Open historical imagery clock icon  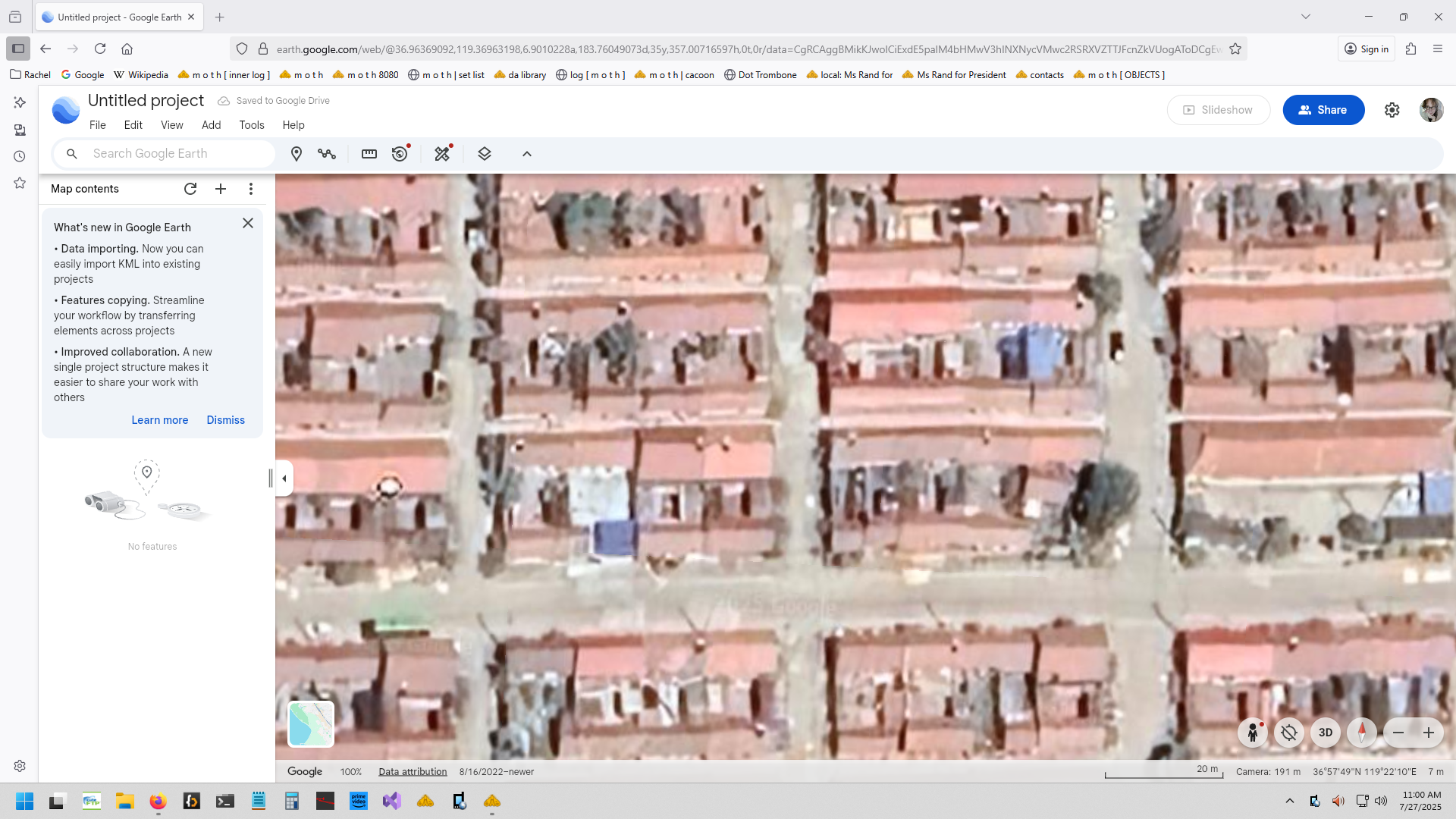pyautogui.click(x=400, y=154)
